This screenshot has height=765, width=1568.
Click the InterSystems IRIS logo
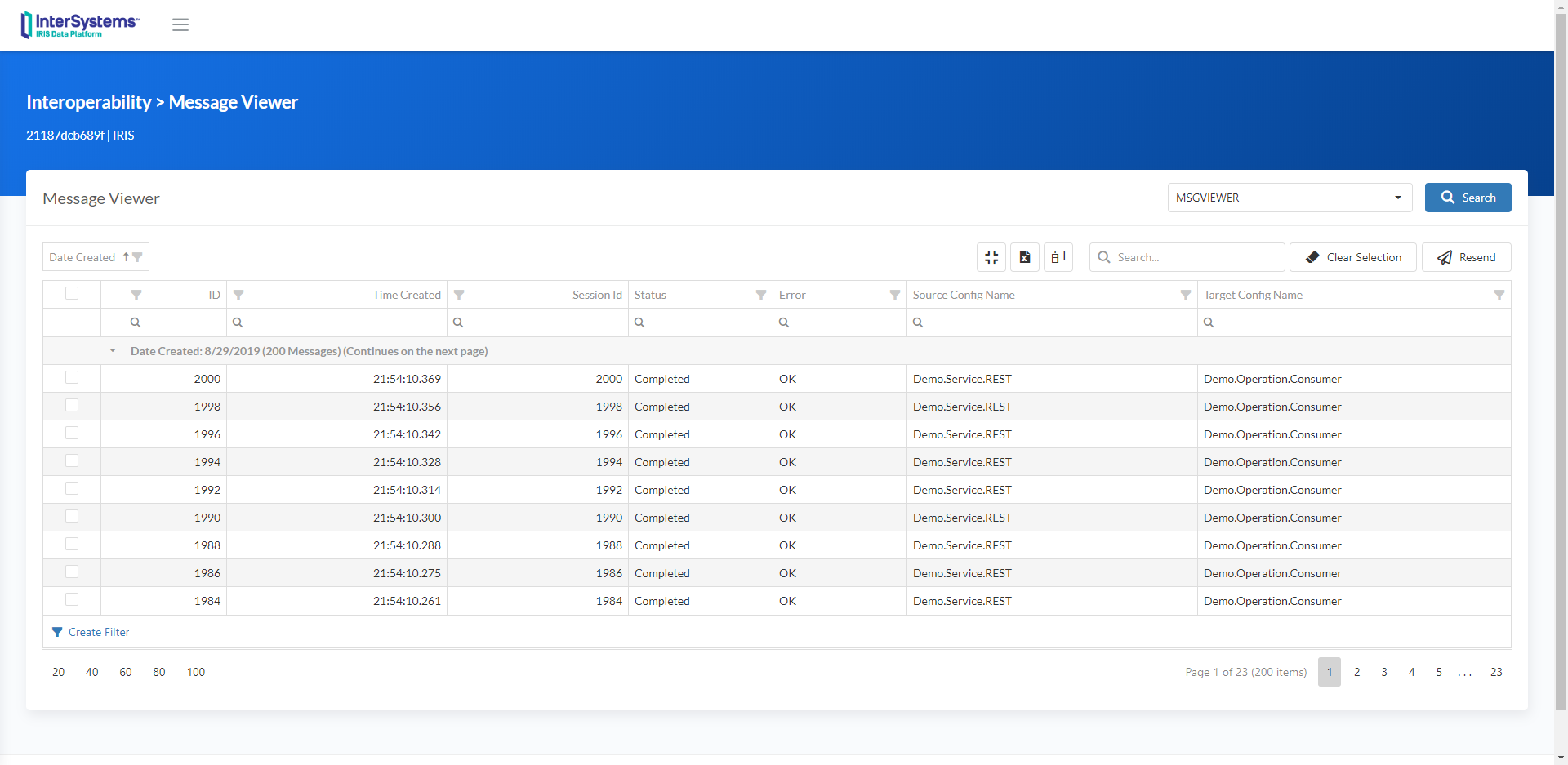pyautogui.click(x=80, y=24)
